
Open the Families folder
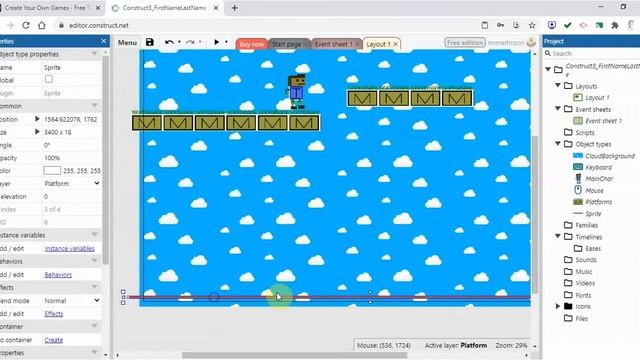tap(587, 225)
